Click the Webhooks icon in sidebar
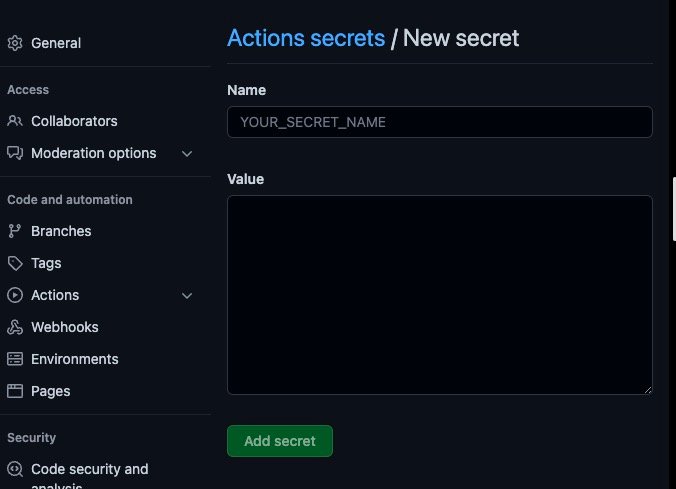The width and height of the screenshot is (676, 489). pyautogui.click(x=15, y=327)
